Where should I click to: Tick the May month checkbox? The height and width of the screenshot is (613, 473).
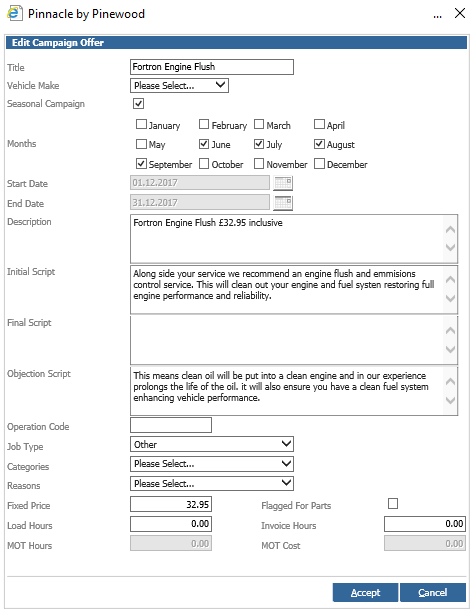point(141,144)
